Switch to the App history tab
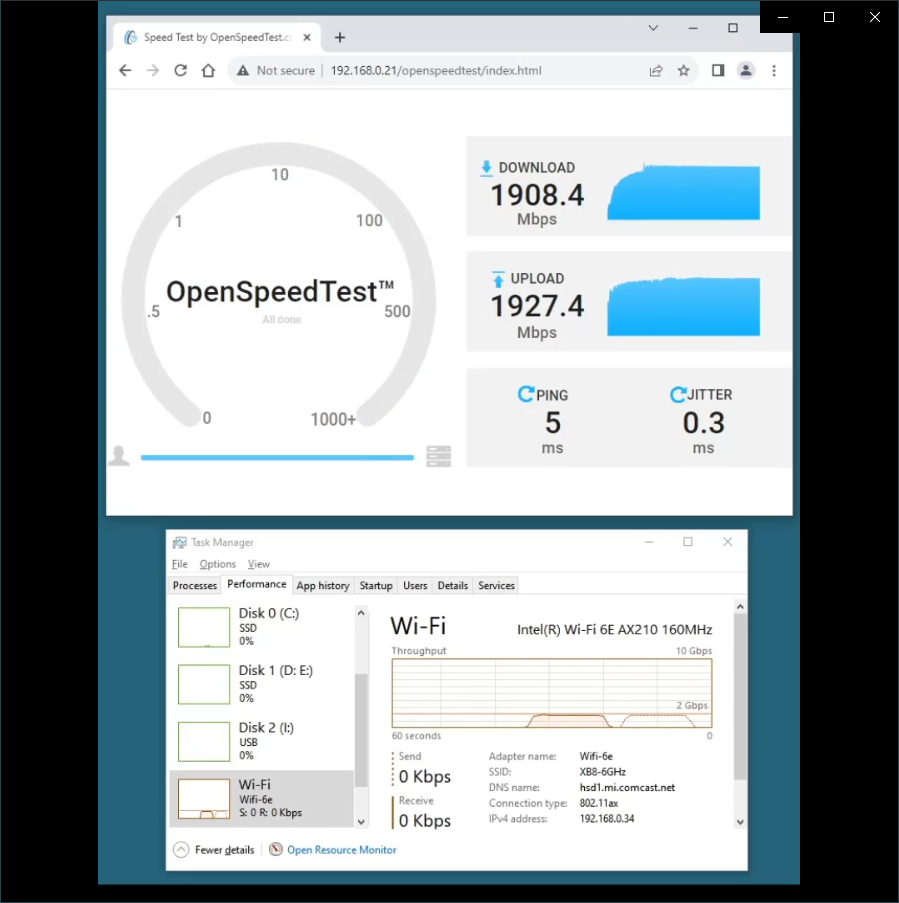The height and width of the screenshot is (903, 899). [x=323, y=585]
